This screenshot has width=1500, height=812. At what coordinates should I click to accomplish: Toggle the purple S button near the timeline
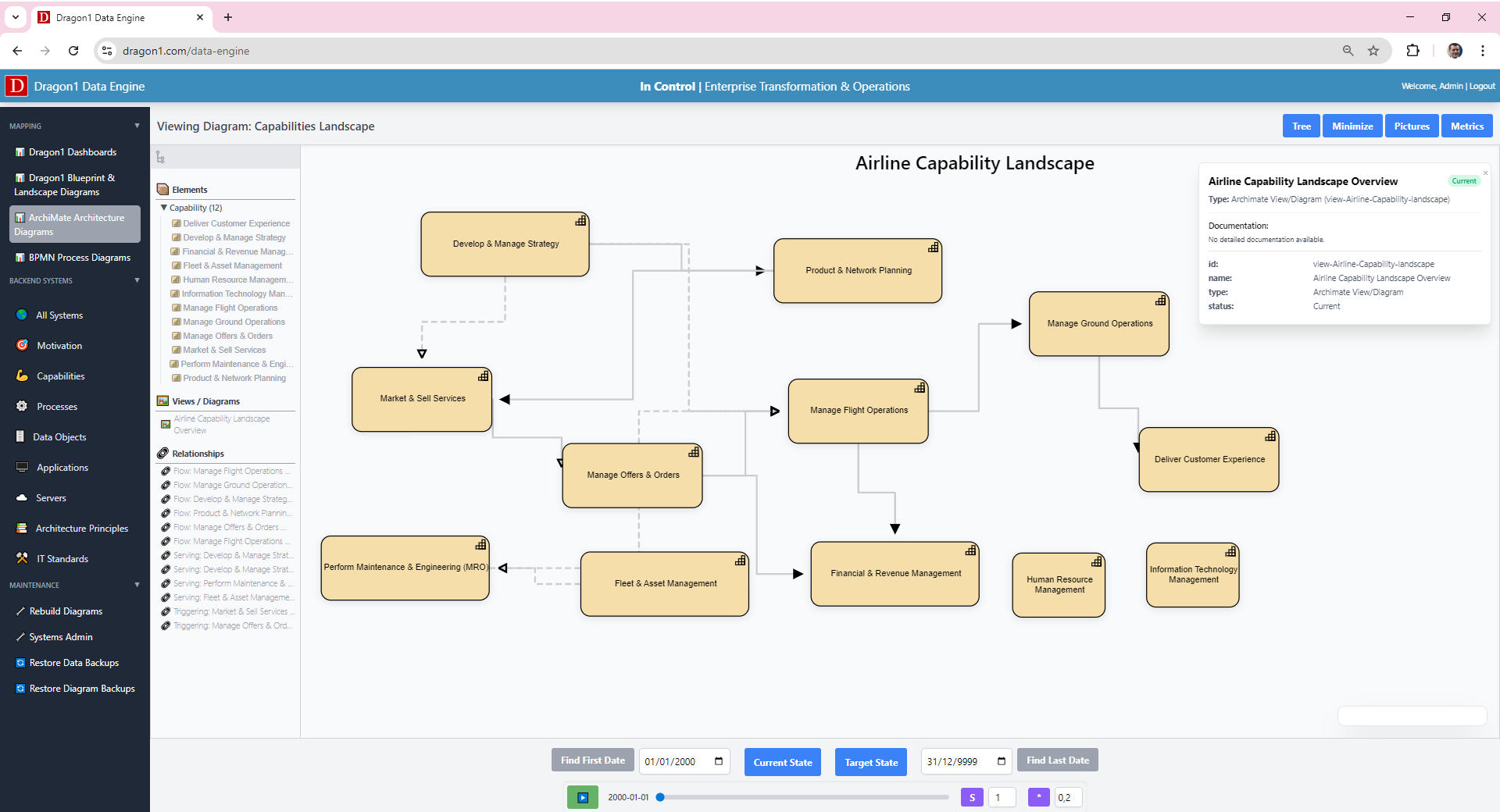pos(972,797)
